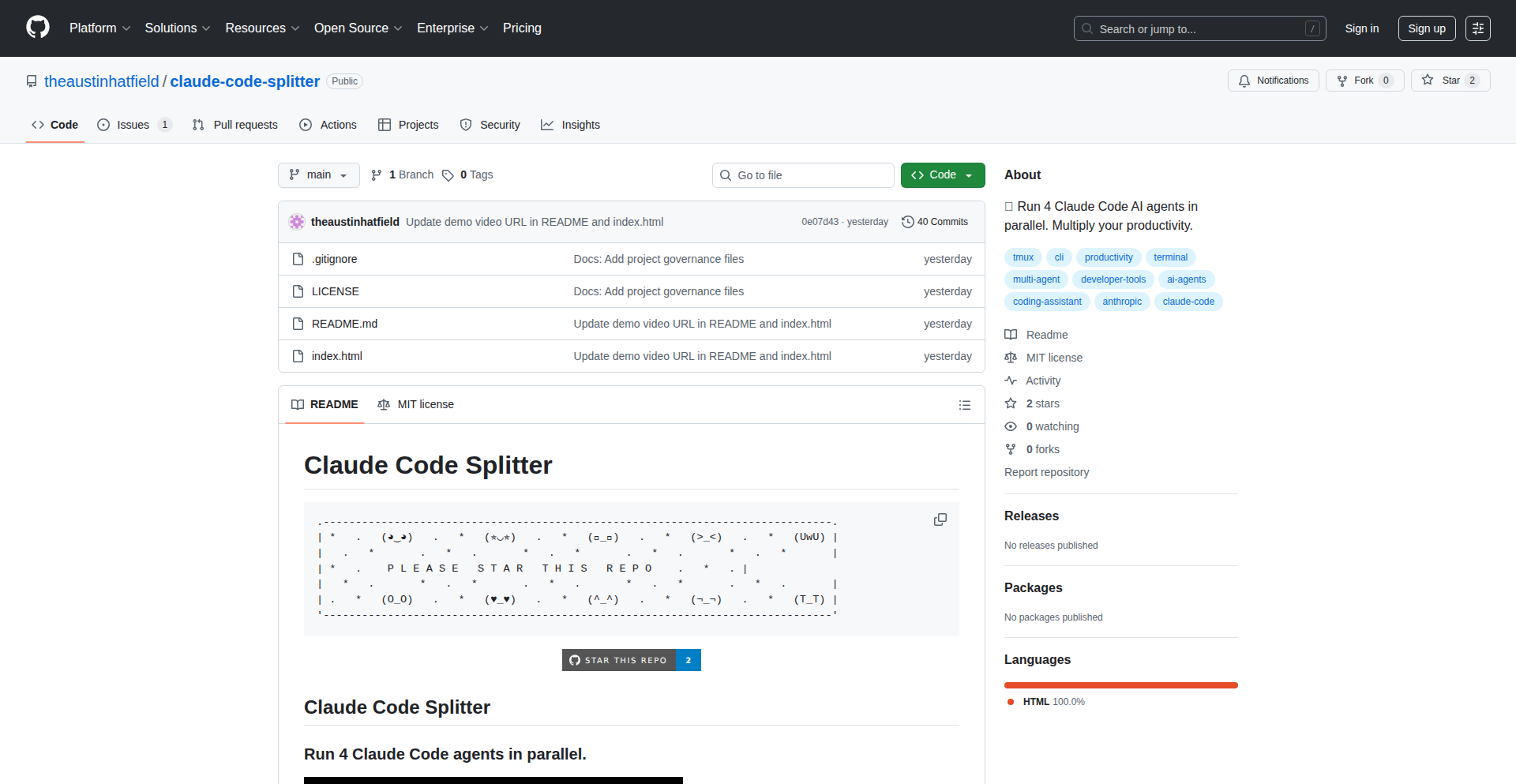The width and height of the screenshot is (1516, 784).
Task: Click the Report repository link
Action: coord(1046,472)
